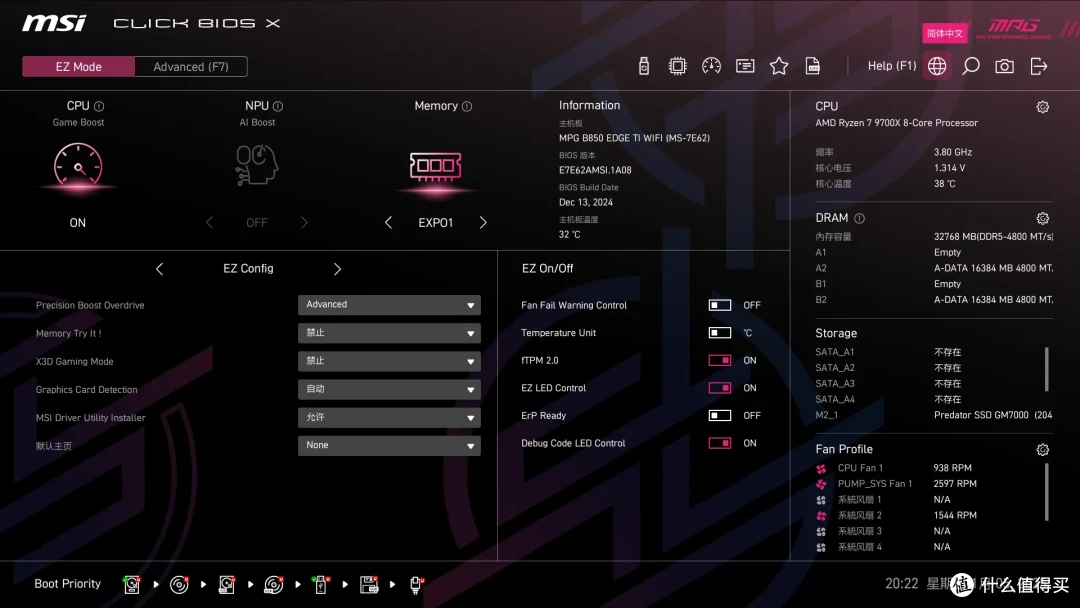Image resolution: width=1080 pixels, height=608 pixels.
Task: Select M2_1 Predator SSD storage row
Action: (x=933, y=415)
